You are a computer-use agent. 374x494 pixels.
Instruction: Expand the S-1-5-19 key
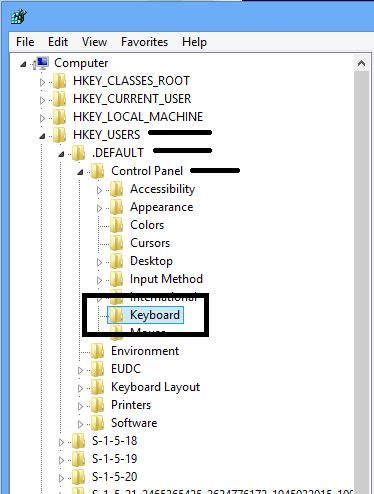61,460
